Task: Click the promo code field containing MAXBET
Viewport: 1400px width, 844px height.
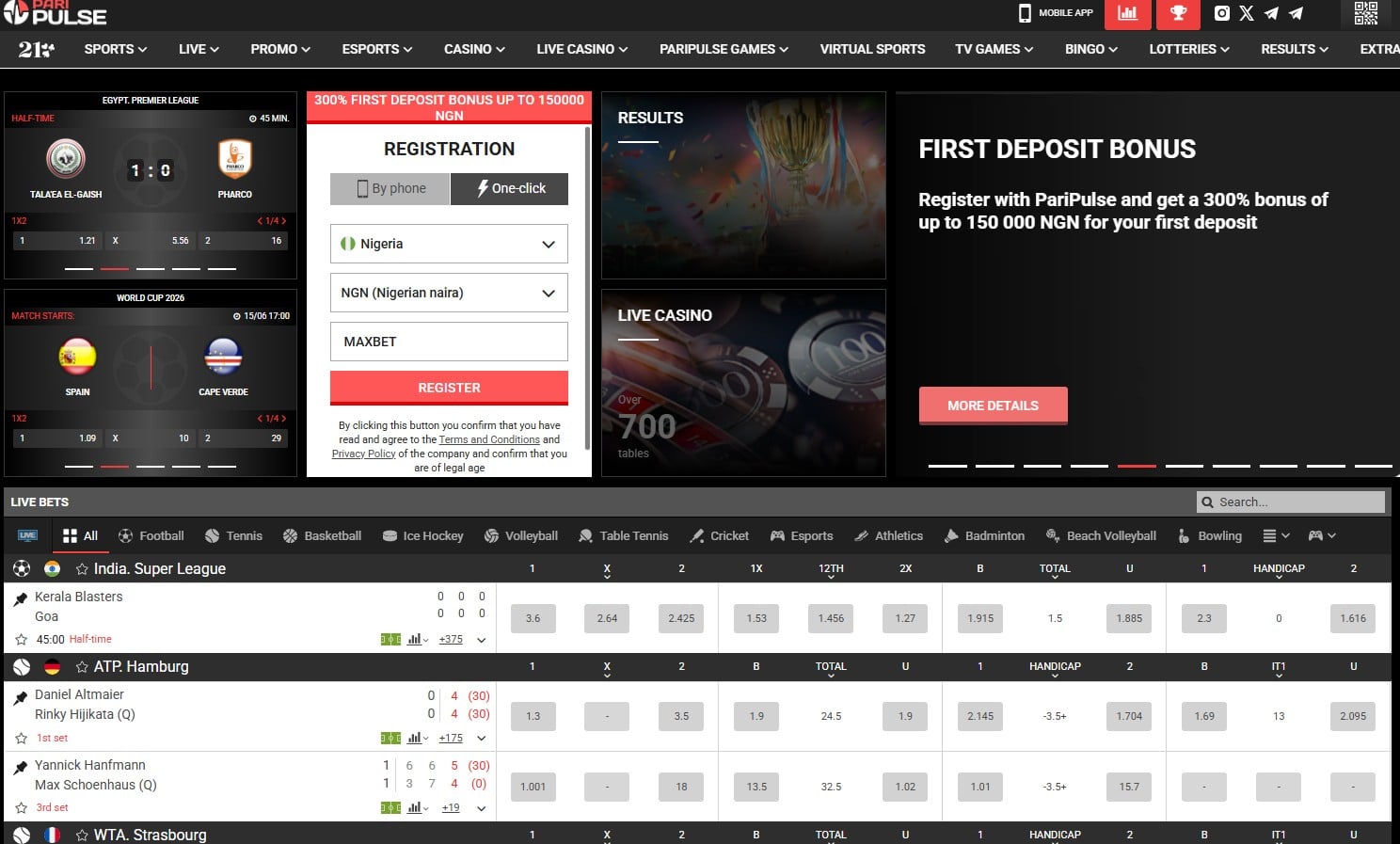Action: click(449, 342)
